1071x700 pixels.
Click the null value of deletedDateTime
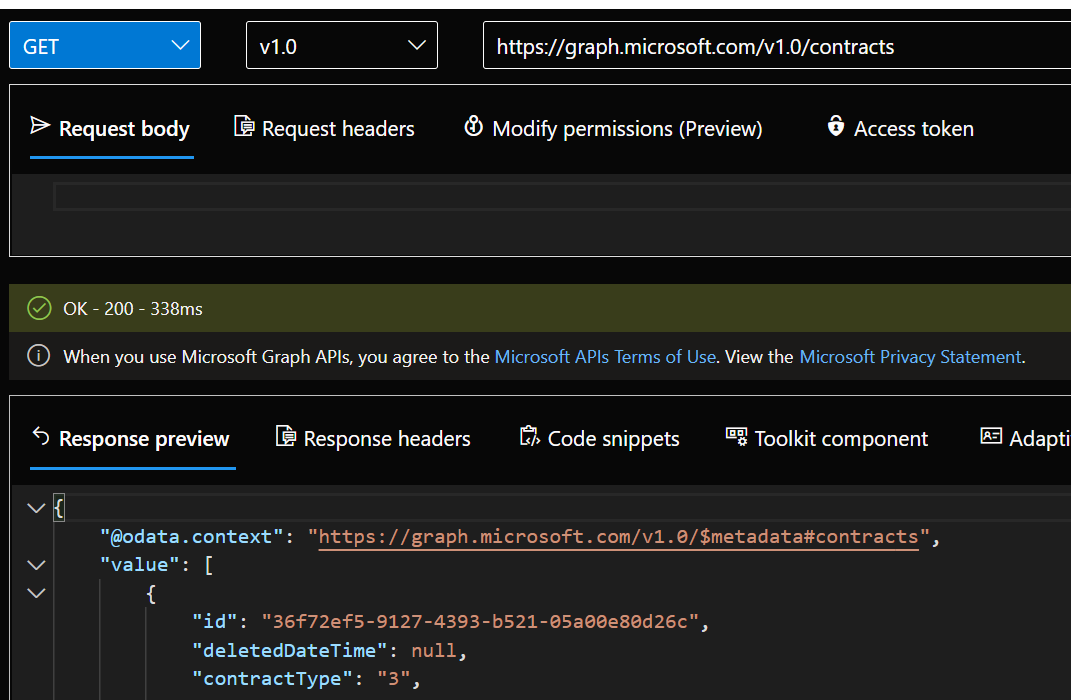(434, 650)
